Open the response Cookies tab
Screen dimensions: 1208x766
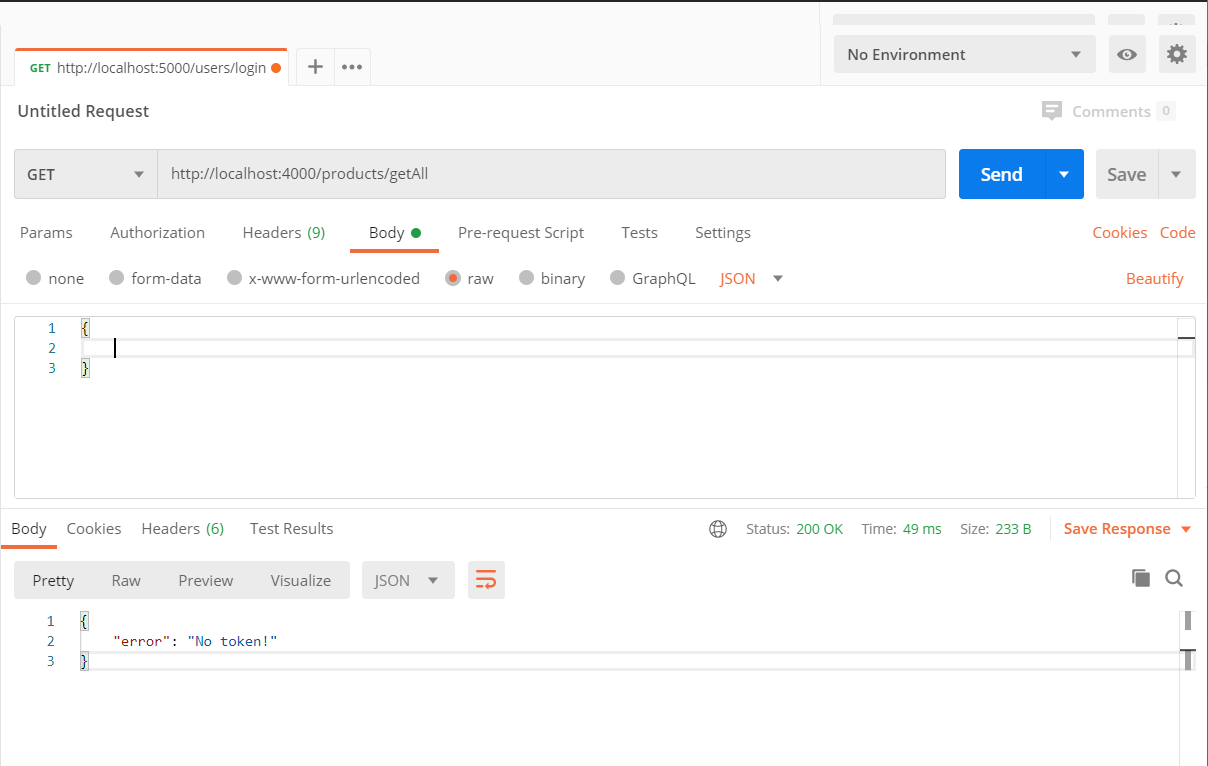click(x=94, y=528)
